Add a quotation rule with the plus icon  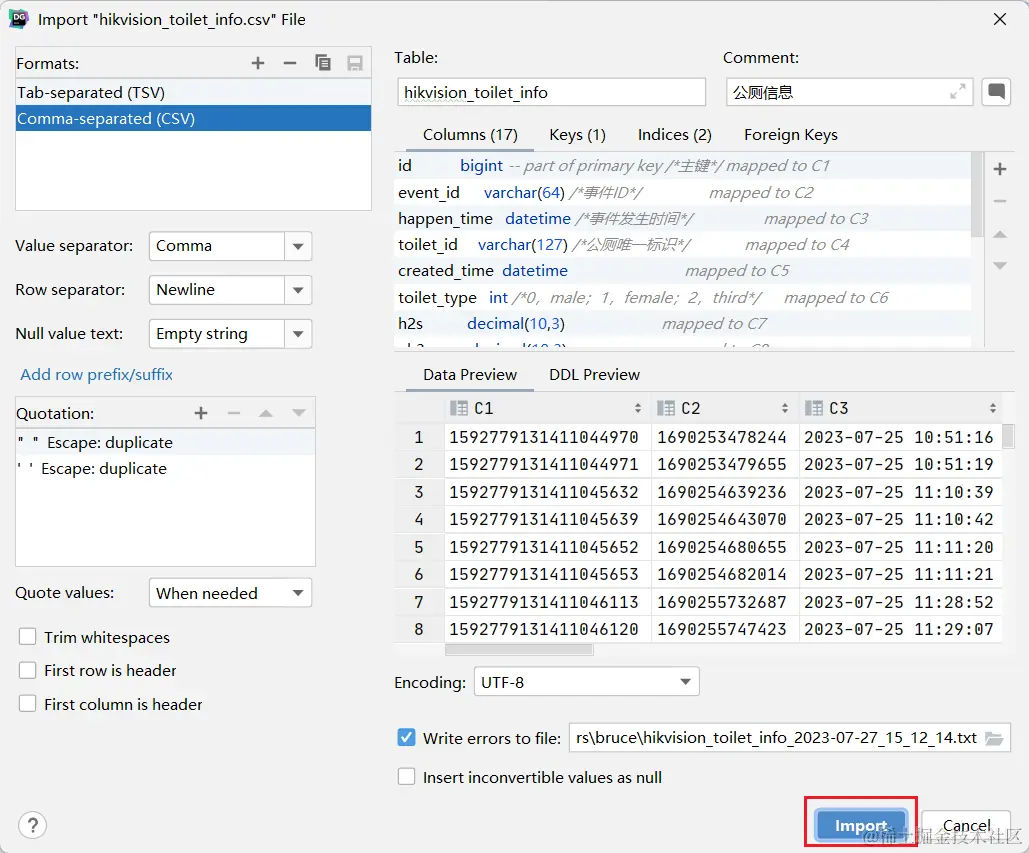pos(201,413)
